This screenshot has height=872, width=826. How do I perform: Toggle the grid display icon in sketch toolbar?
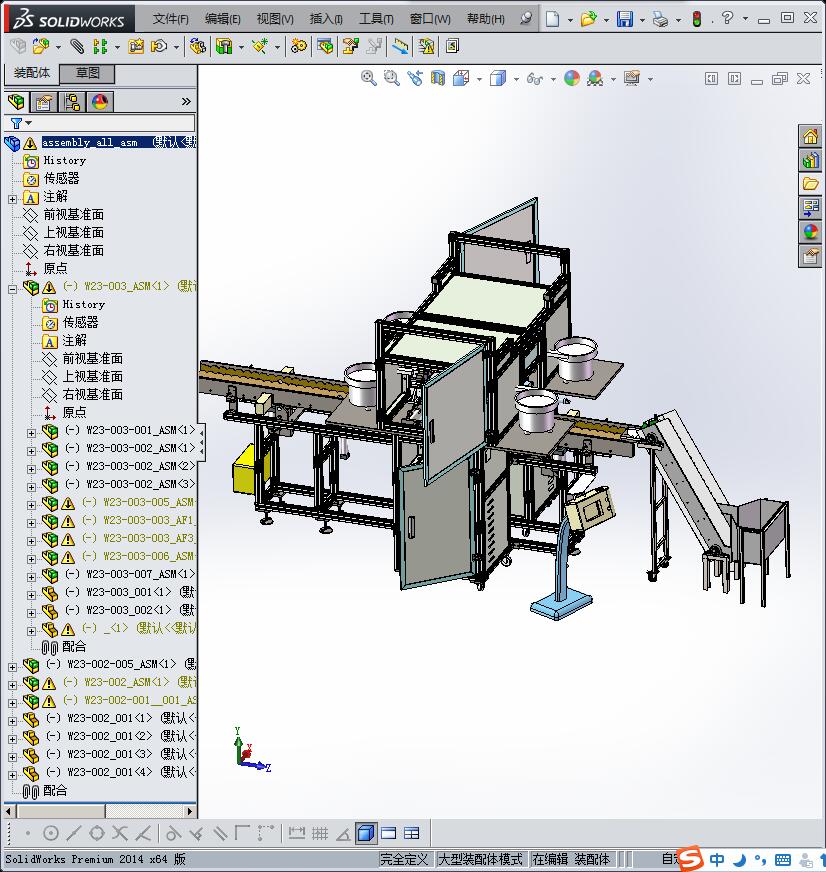point(320,833)
